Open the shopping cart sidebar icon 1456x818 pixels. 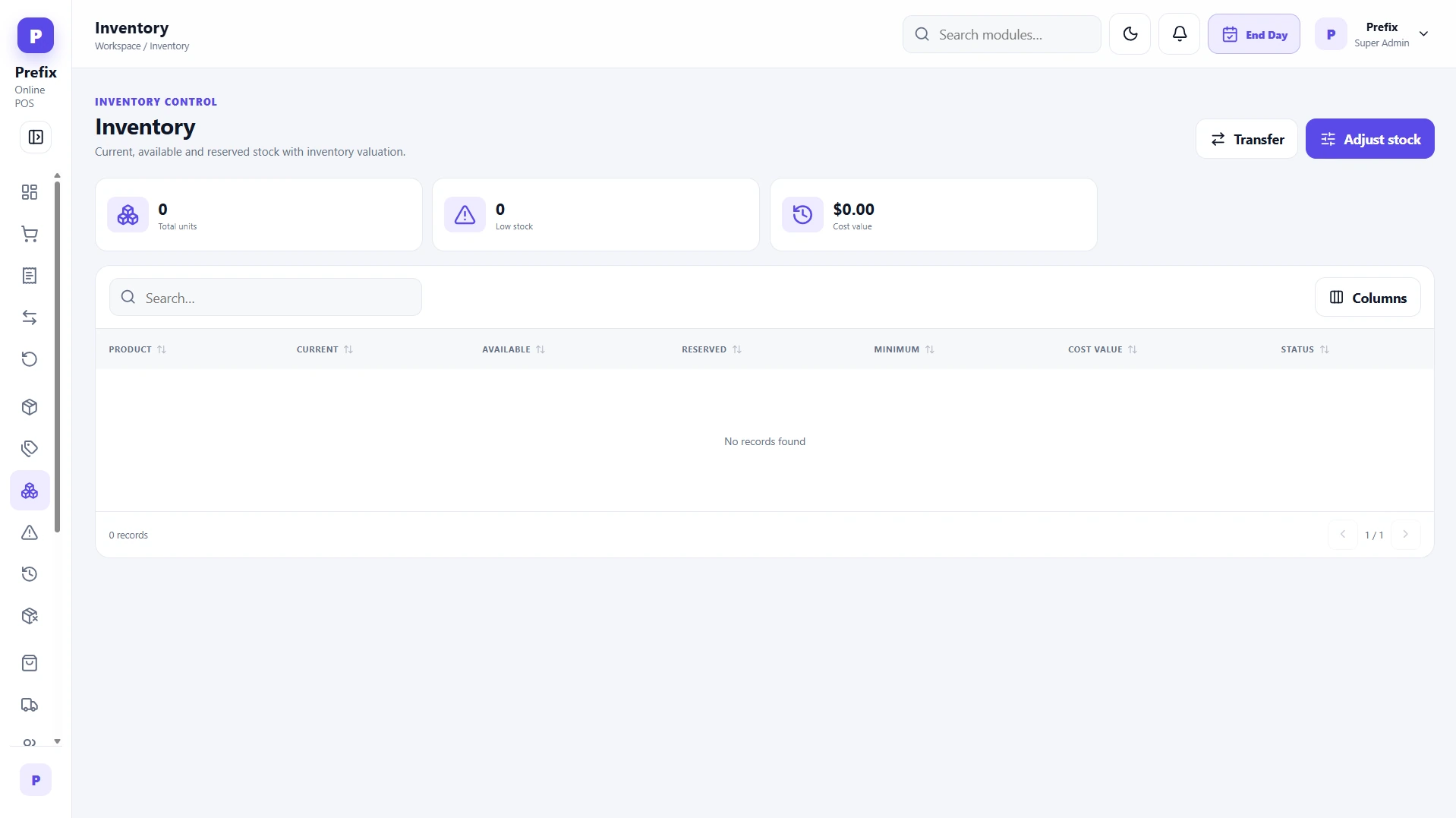coord(30,234)
